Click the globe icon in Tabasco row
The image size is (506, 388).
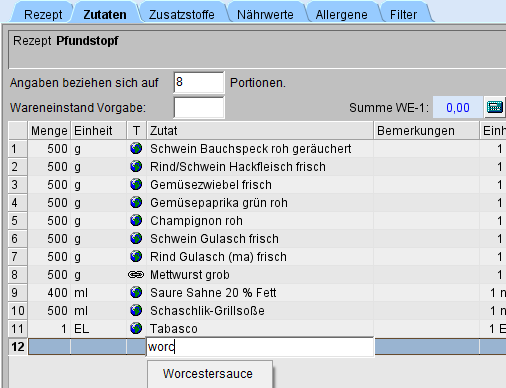tap(136, 329)
